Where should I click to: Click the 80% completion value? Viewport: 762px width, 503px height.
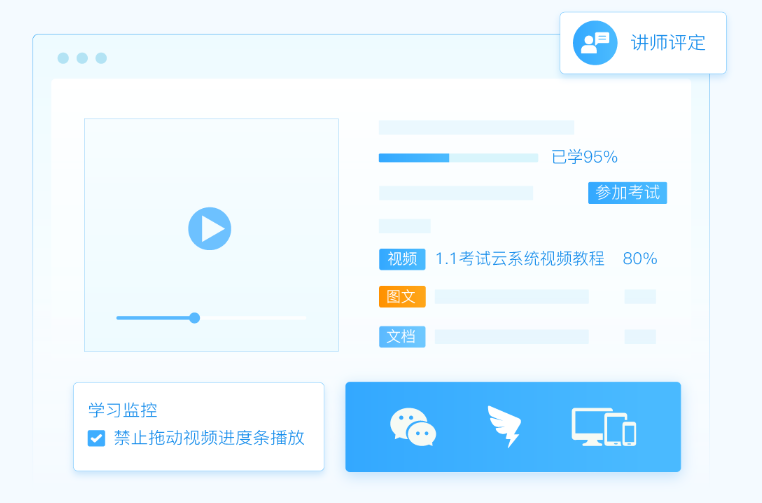tap(640, 259)
